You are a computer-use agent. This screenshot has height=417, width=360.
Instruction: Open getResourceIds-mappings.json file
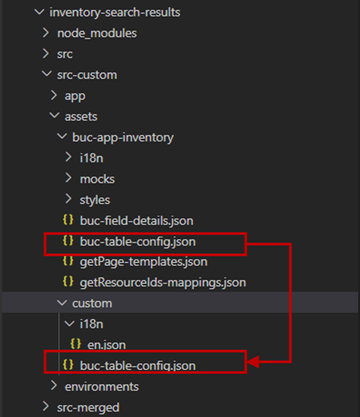pos(163,283)
